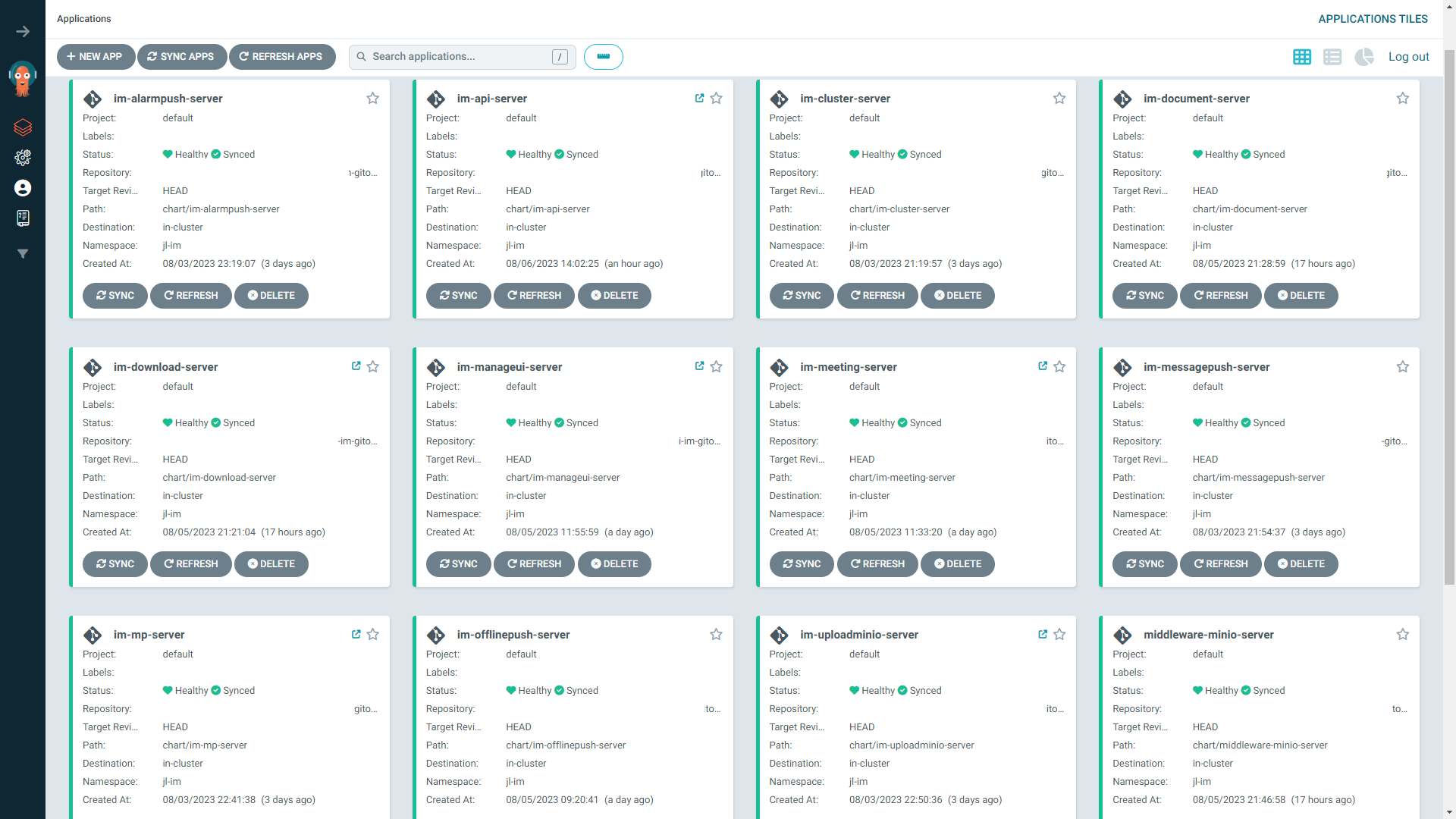Switch to summary pie chart view

click(1363, 57)
